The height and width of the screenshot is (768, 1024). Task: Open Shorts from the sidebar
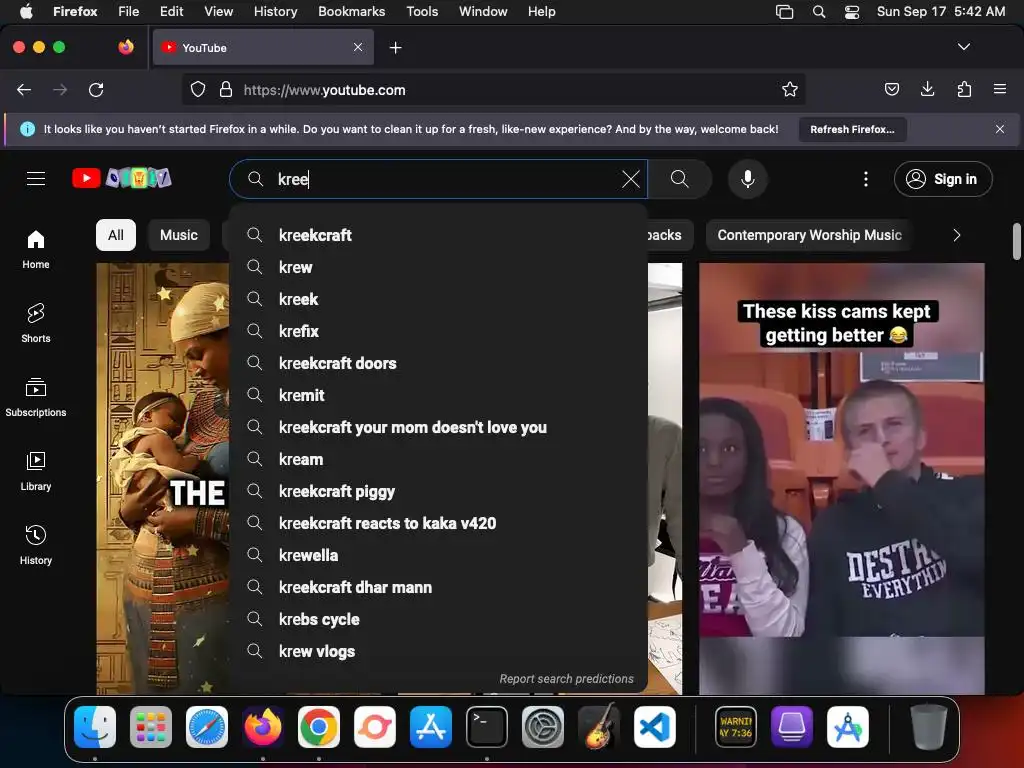point(36,323)
